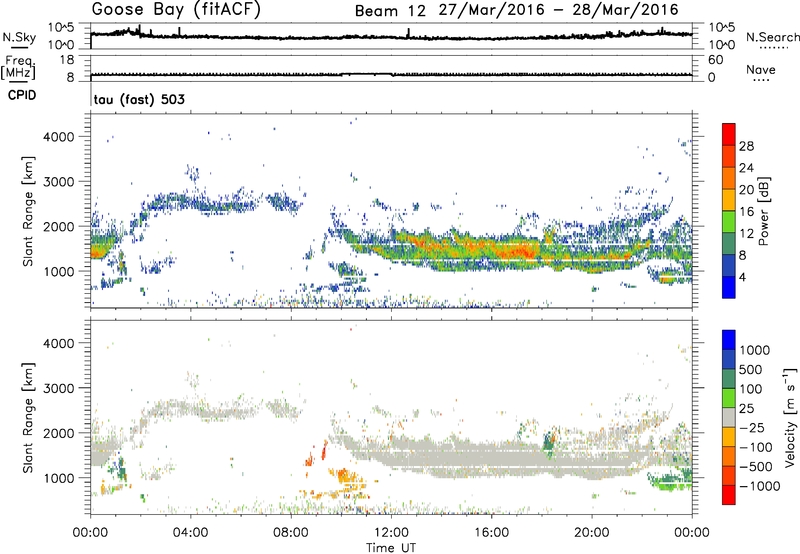Click the "1000" tick of the velocity panel
Image resolution: width=800 pixels, height=554 pixels.
[58, 478]
